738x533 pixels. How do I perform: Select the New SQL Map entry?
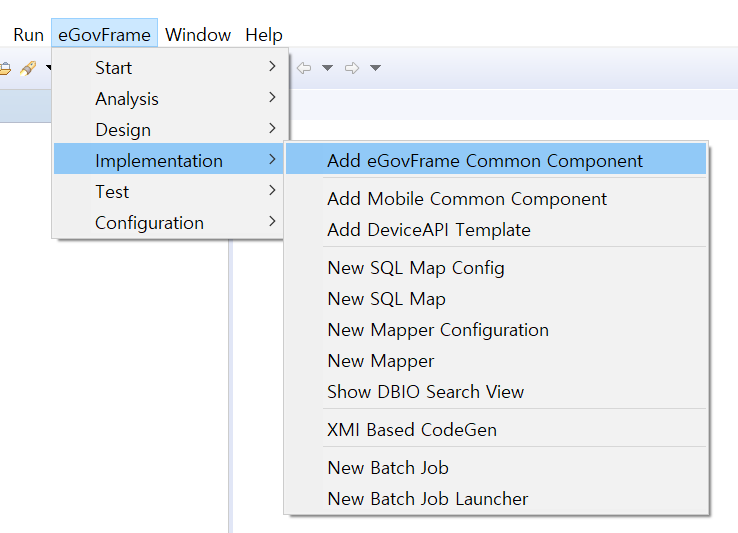[x=496, y=299]
